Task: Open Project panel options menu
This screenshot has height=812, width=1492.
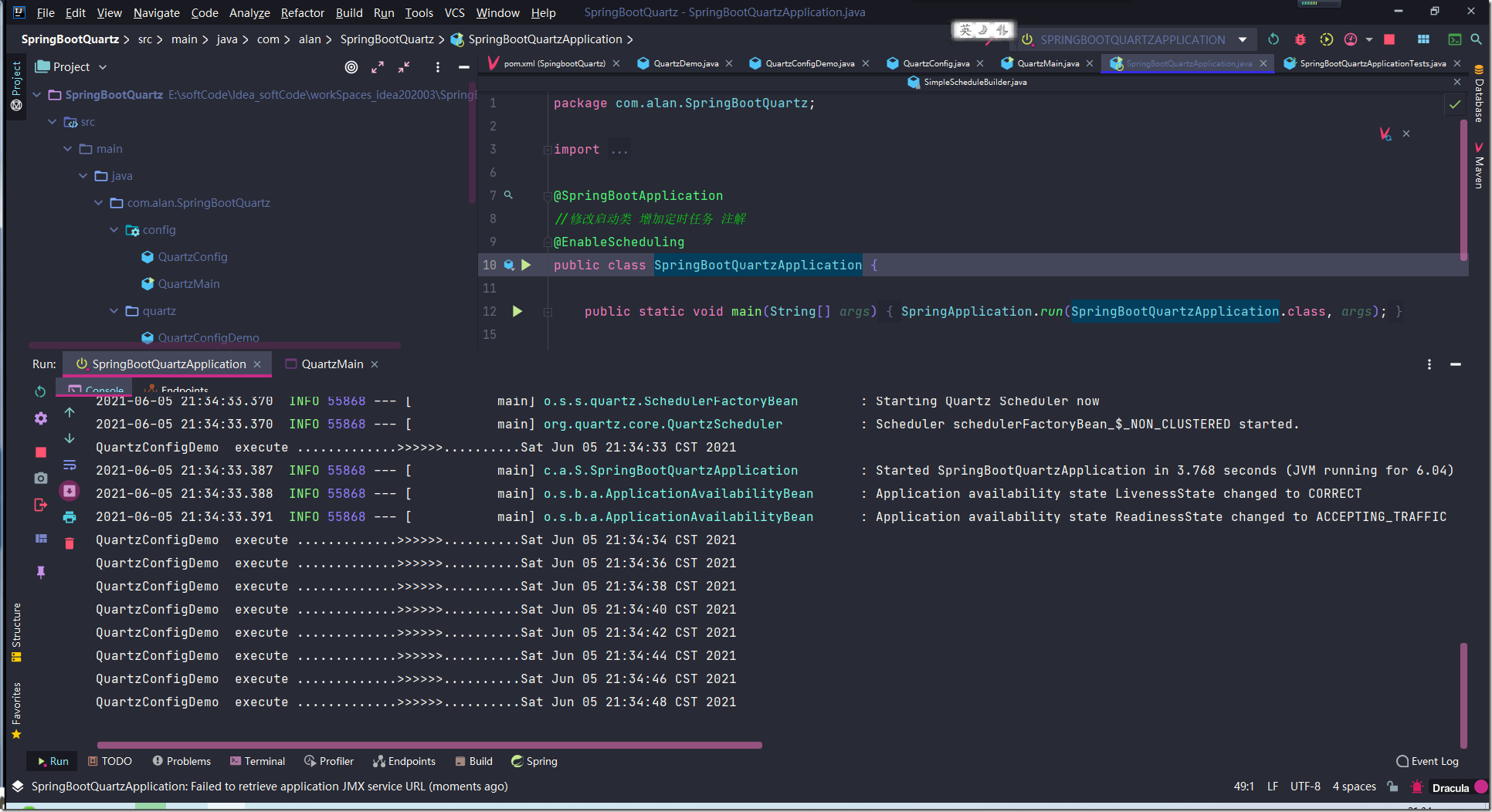Action: click(438, 67)
